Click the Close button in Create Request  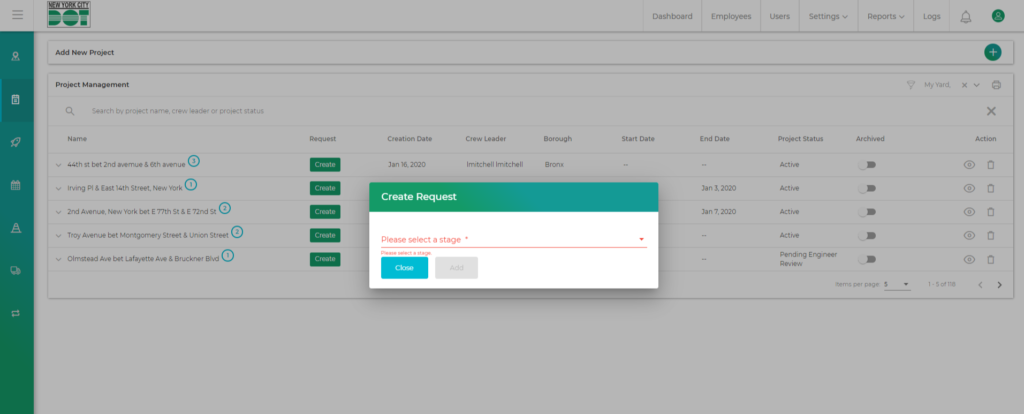404,268
